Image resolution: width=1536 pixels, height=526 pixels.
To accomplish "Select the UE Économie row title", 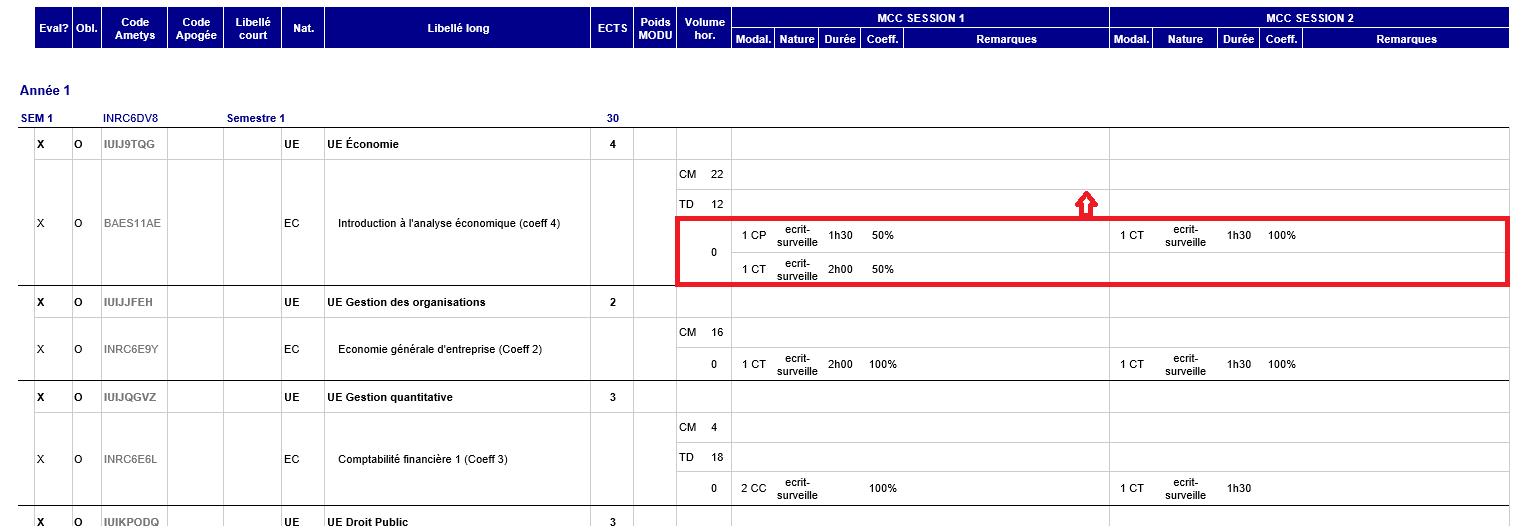I will pyautogui.click(x=363, y=144).
